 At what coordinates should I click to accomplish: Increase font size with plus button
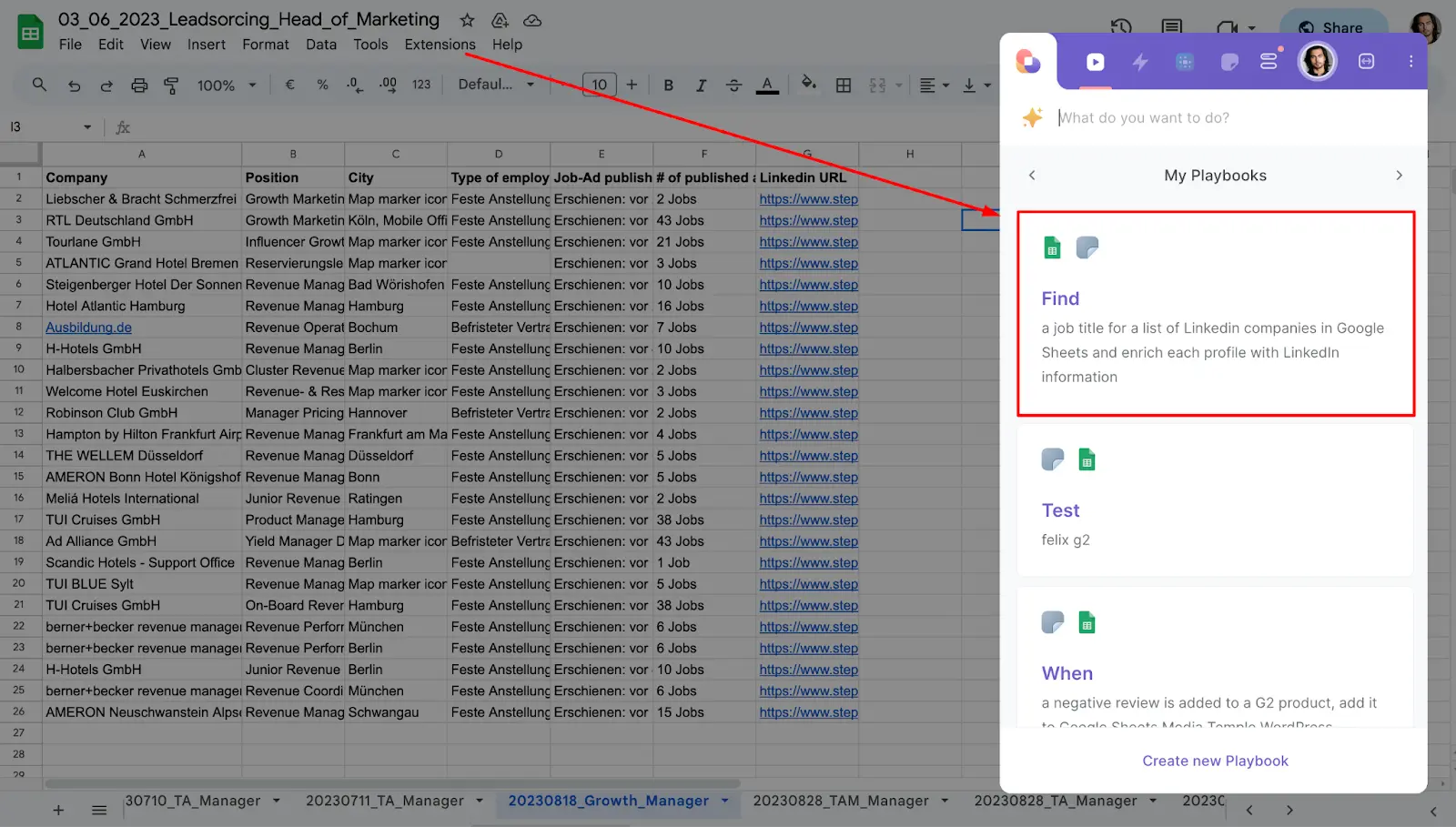click(x=632, y=85)
